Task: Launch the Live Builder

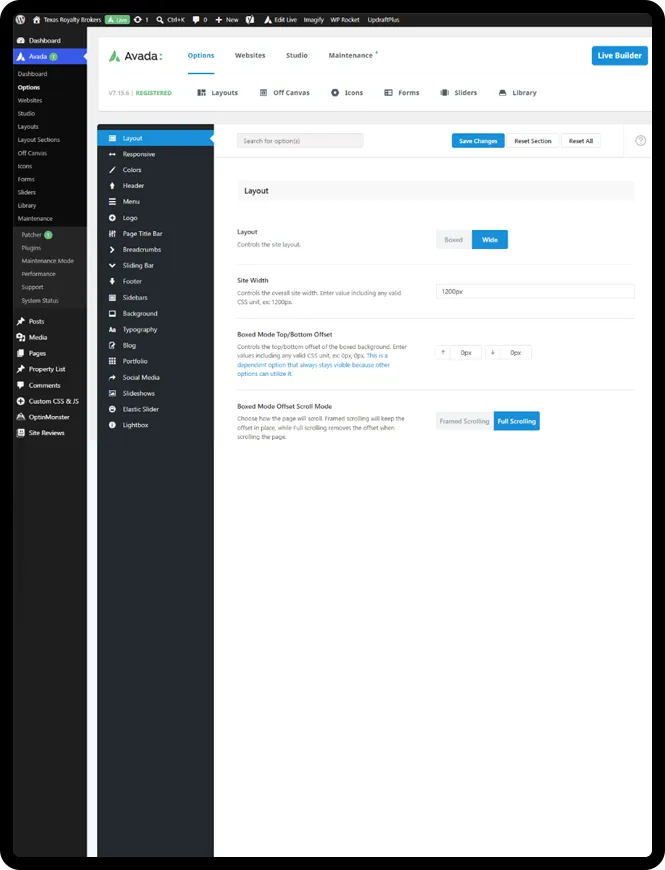Action: 620,55
